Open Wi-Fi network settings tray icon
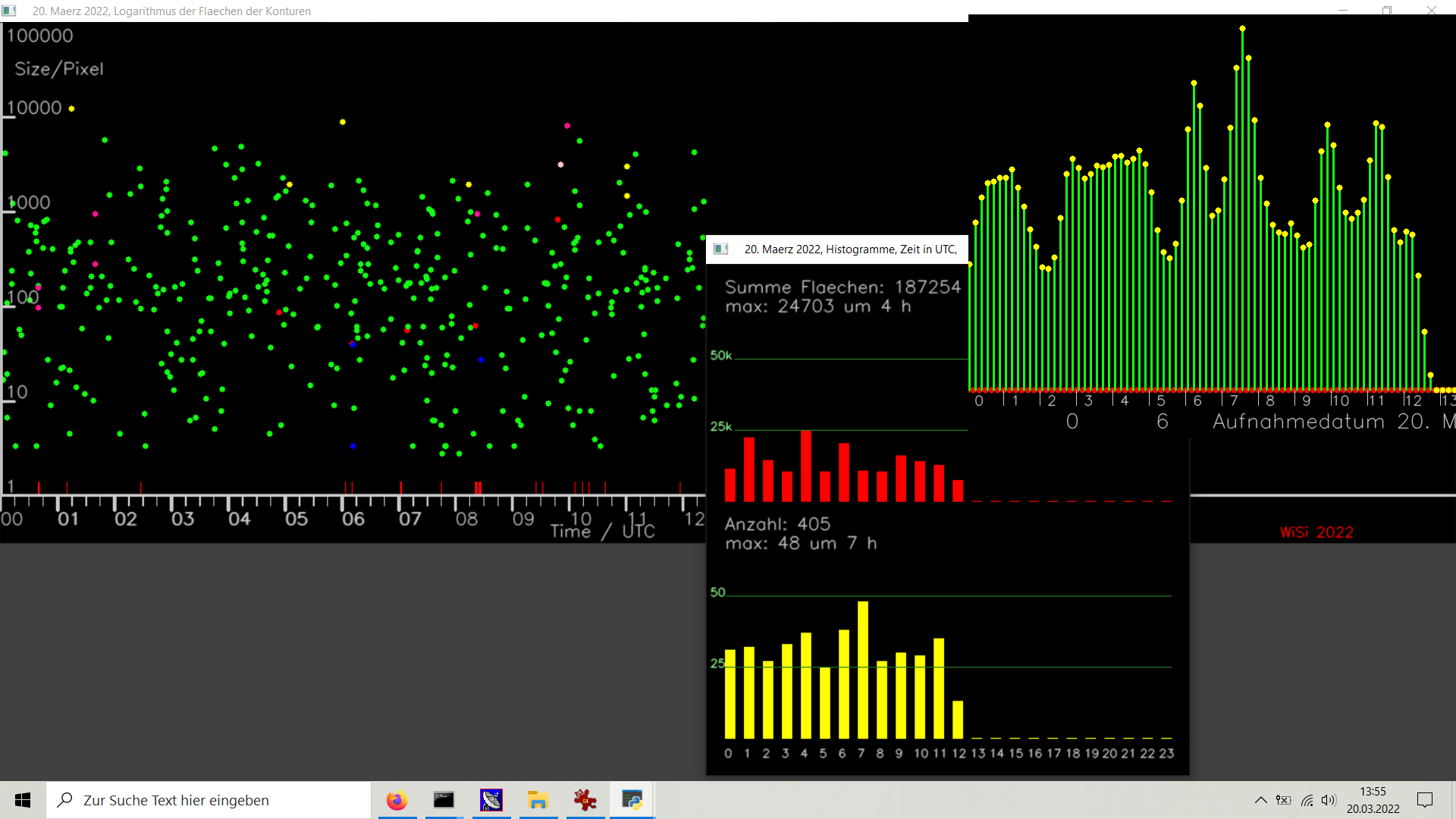The image size is (1456, 819). click(x=1307, y=800)
